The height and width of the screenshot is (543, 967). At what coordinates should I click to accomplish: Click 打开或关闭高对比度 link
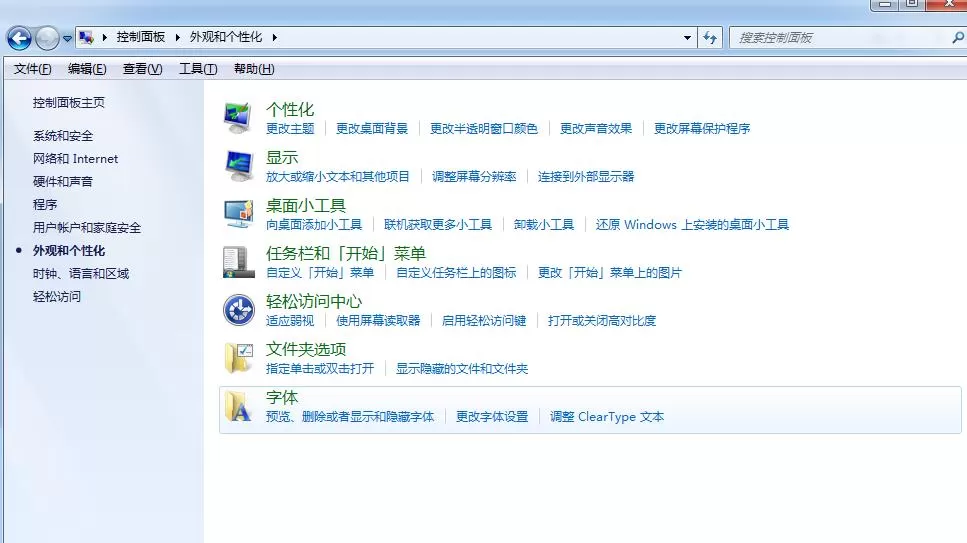click(602, 321)
